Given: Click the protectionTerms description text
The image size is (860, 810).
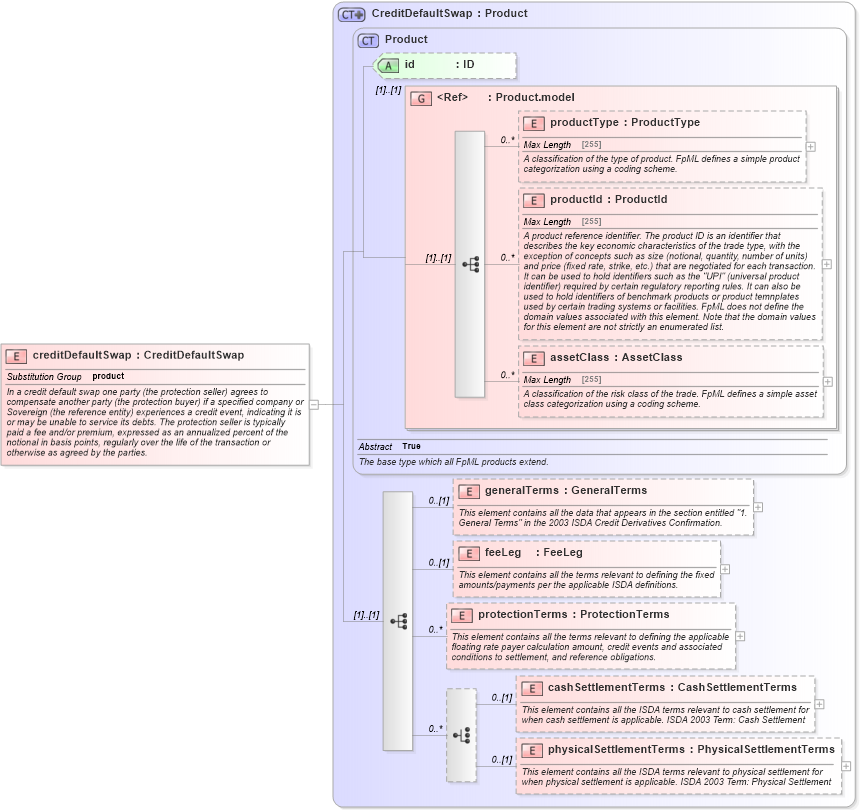Looking at the screenshot, I should (591, 647).
